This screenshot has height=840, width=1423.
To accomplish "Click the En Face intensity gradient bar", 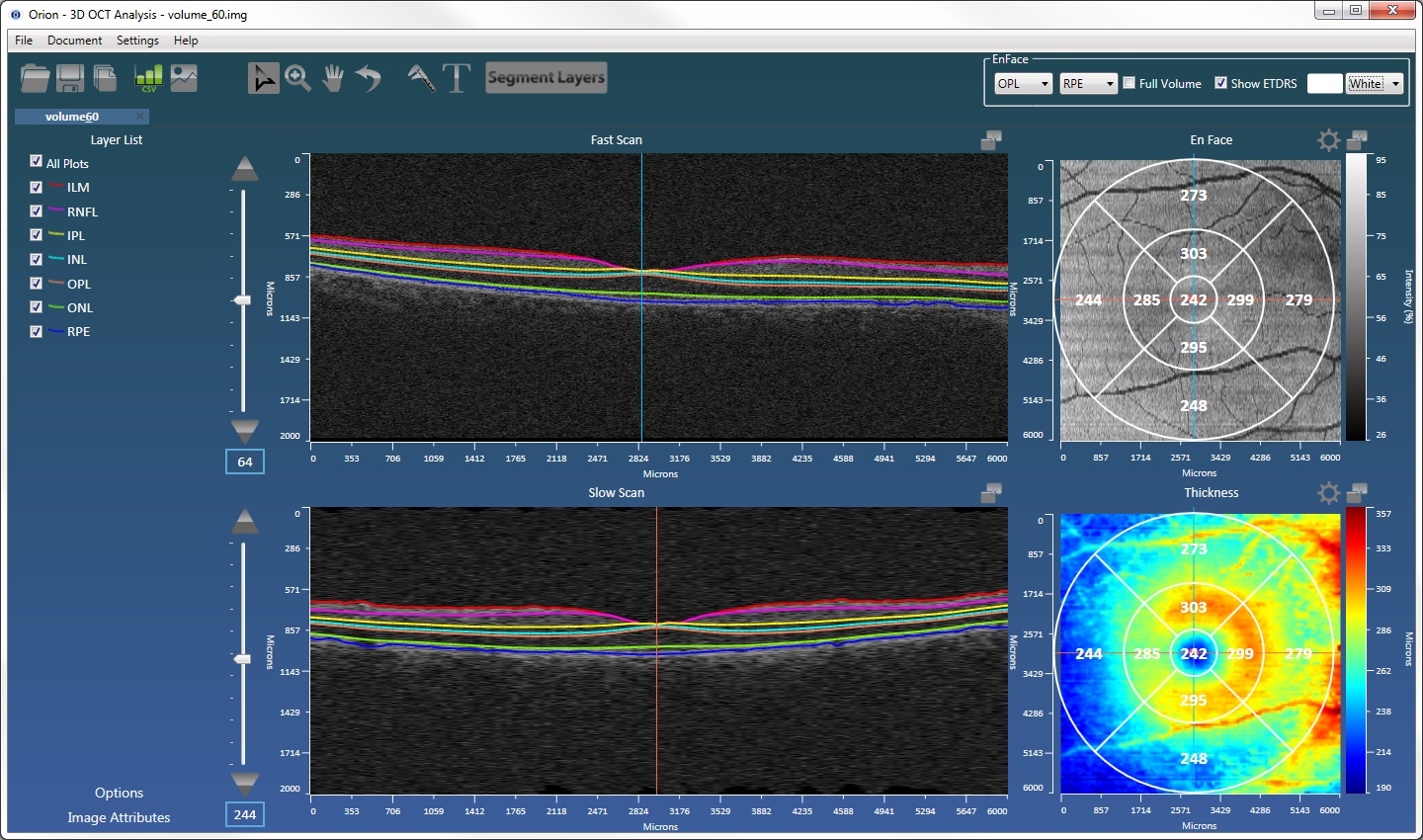I will 1356,296.
